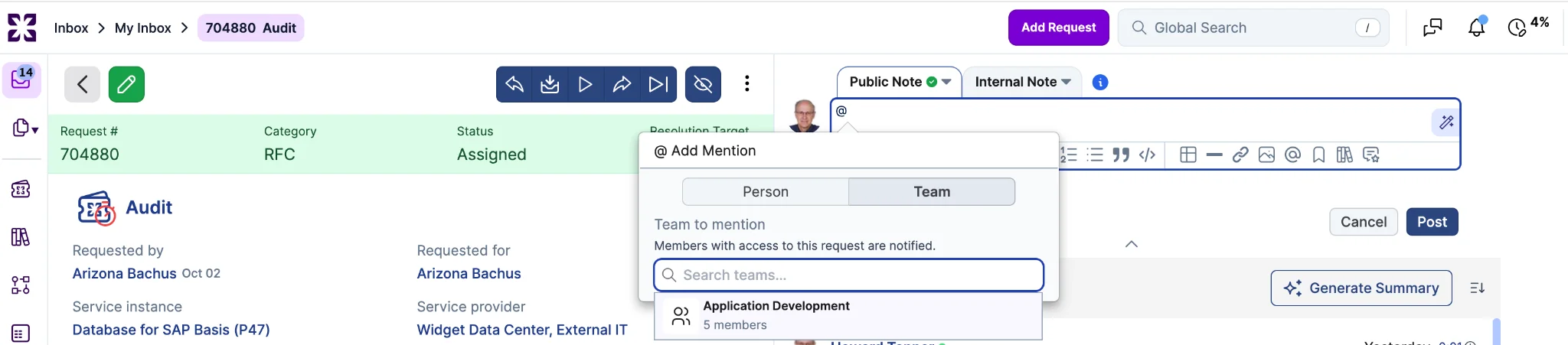Insert an image in the note
Image resolution: width=1568 pixels, height=345 pixels.
[x=1266, y=155]
